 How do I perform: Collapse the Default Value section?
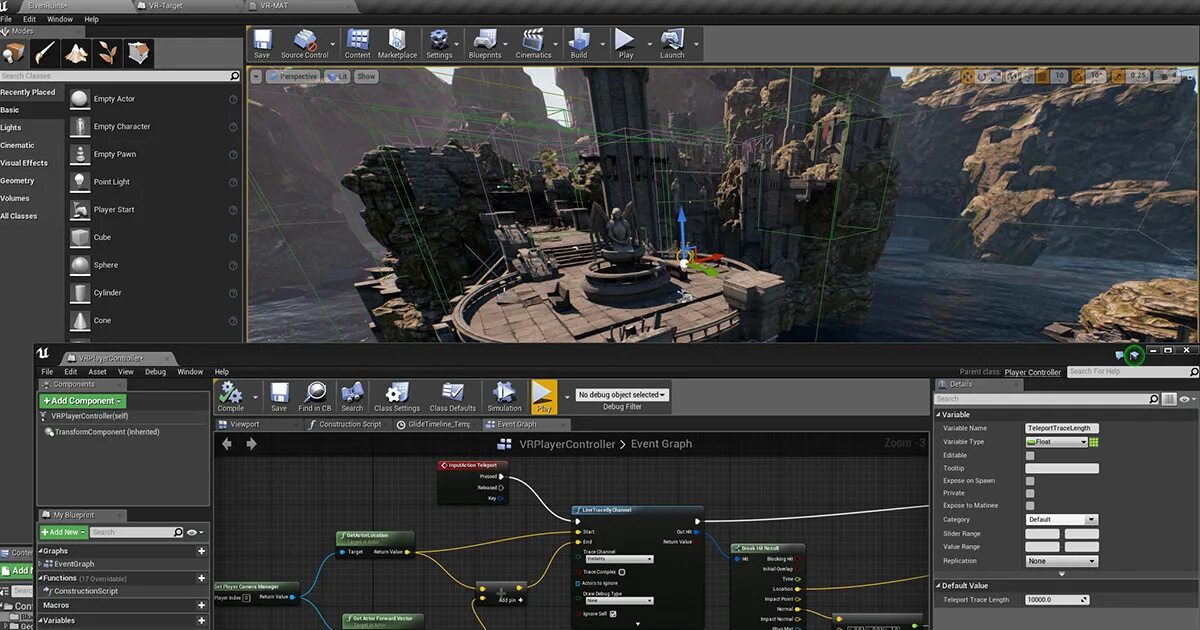pyautogui.click(x=939, y=586)
